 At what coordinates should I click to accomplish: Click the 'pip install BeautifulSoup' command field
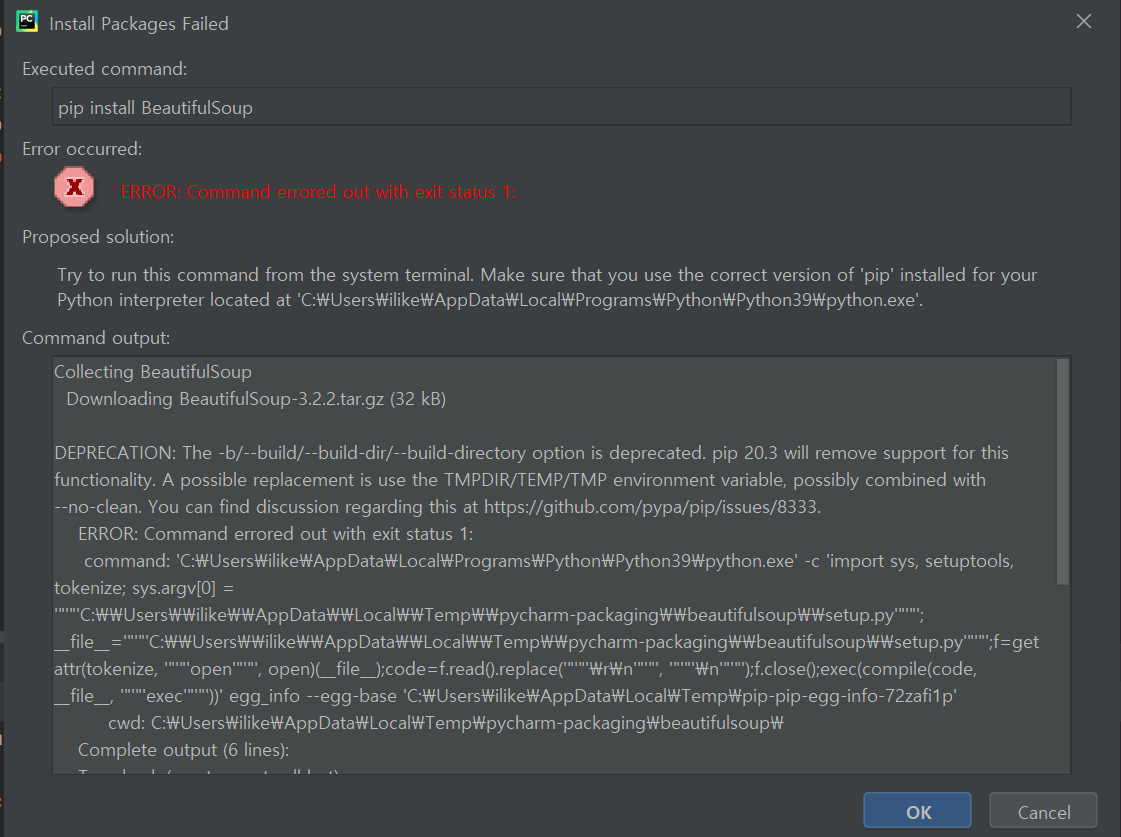point(560,107)
